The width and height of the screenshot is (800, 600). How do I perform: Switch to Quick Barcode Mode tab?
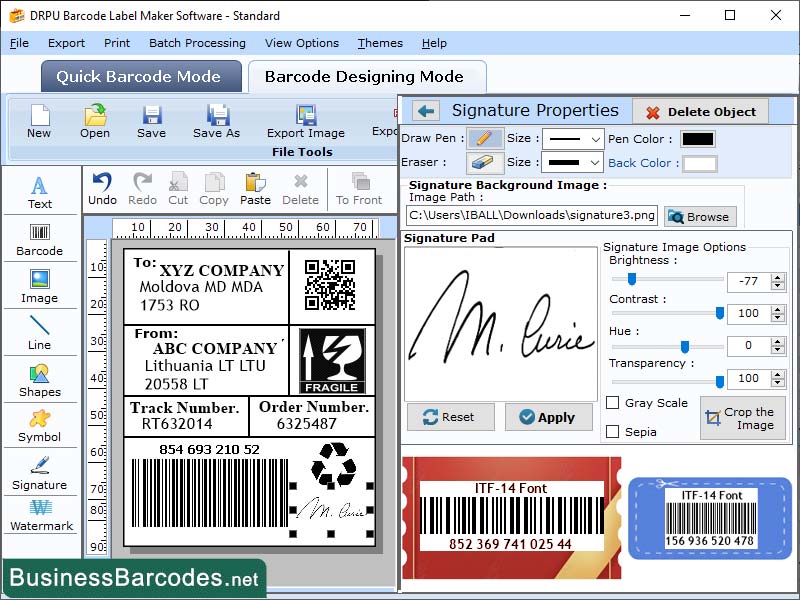[x=140, y=76]
